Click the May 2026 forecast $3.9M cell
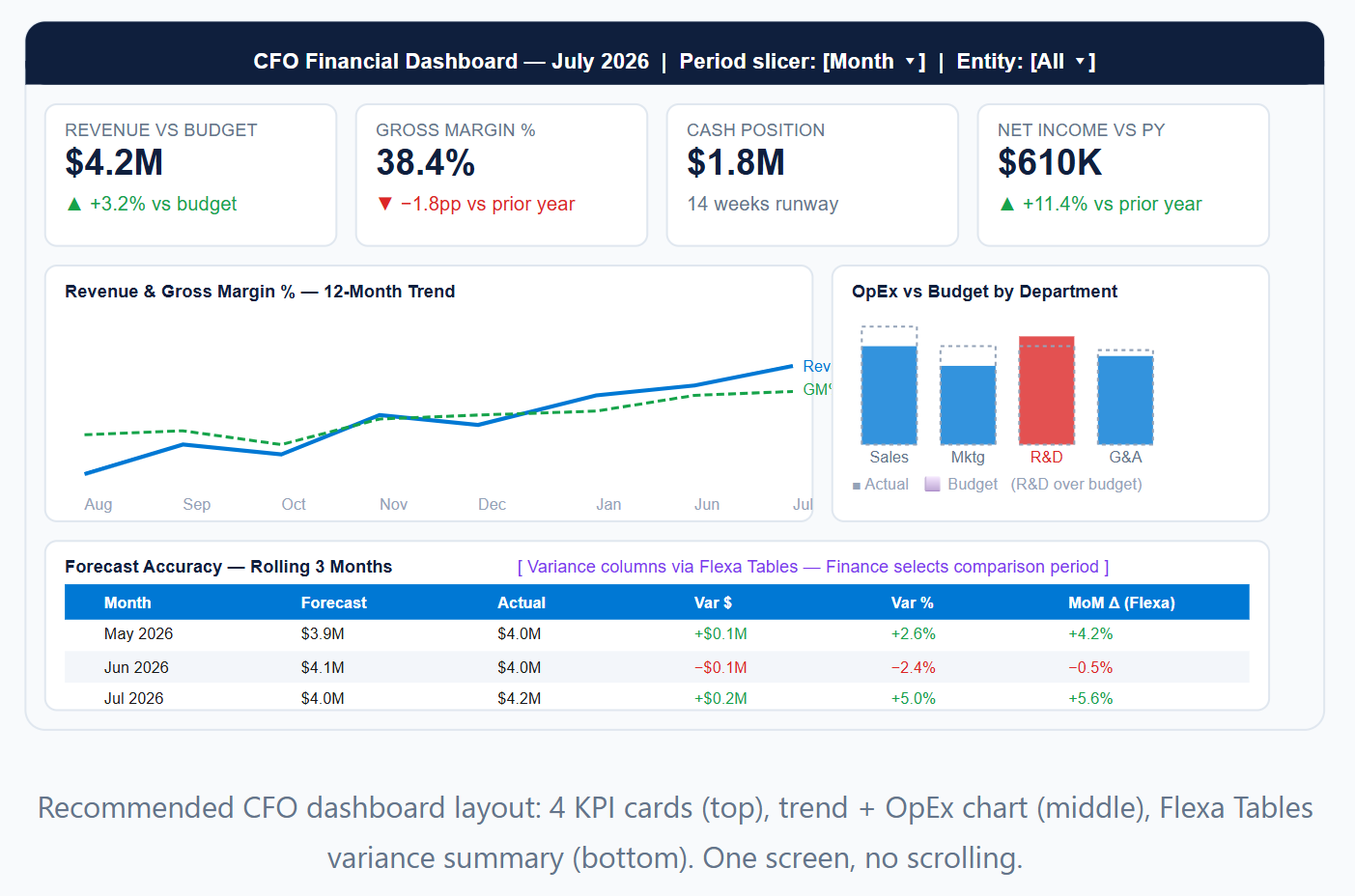The image size is (1355, 896). 323,633
